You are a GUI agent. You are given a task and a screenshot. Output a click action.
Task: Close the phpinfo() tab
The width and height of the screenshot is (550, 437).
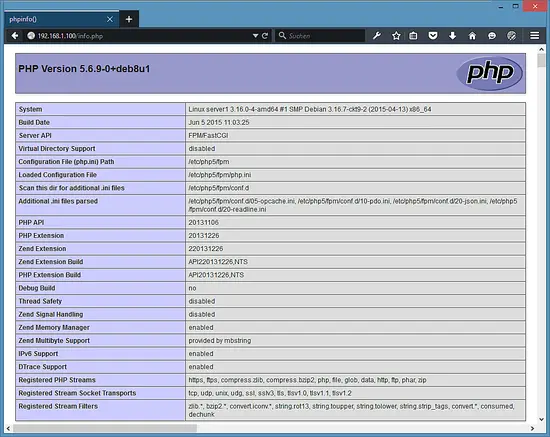coord(110,19)
